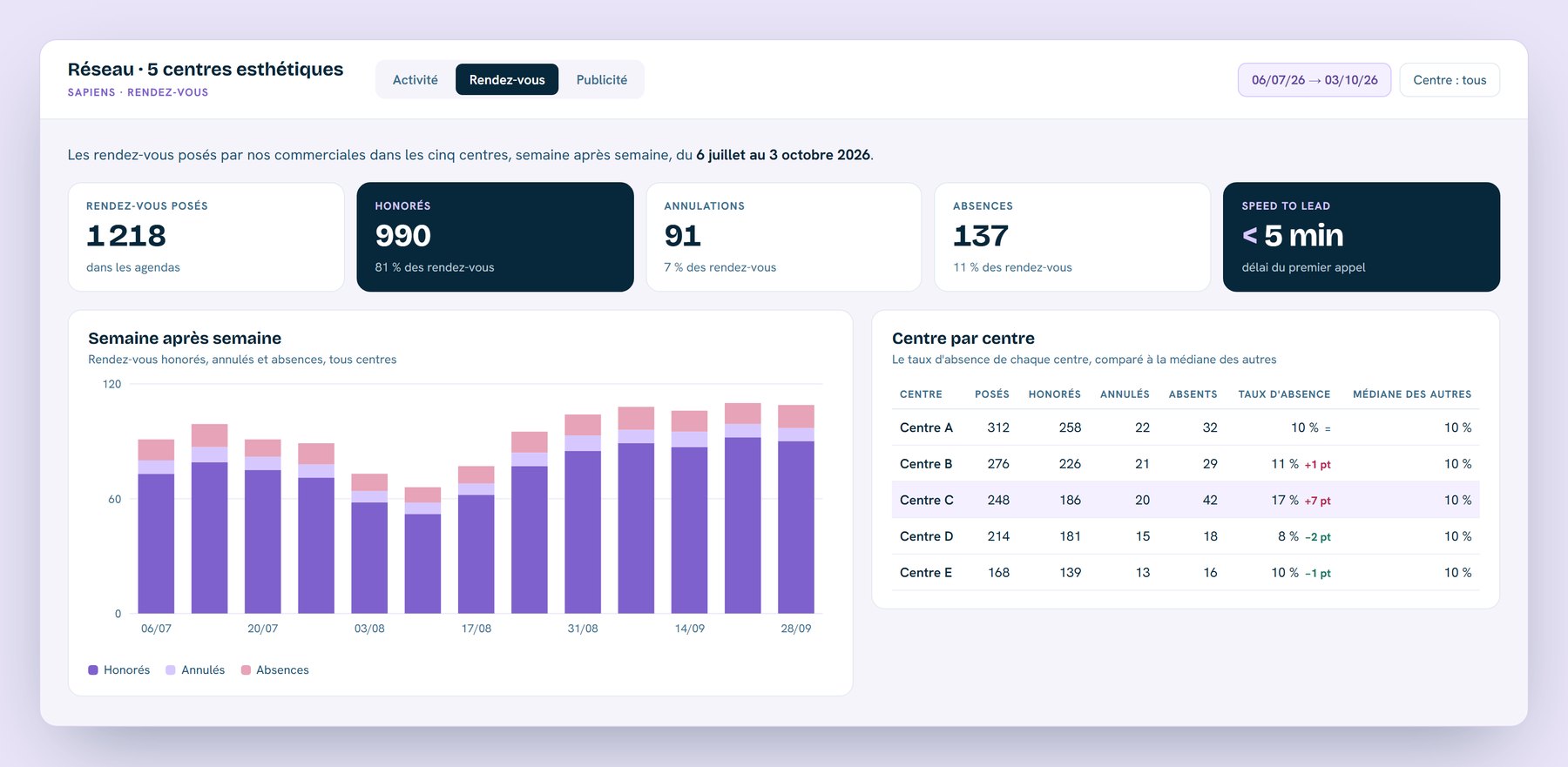Sort by the Posés column header
The width and height of the screenshot is (1568, 767).
991,394
